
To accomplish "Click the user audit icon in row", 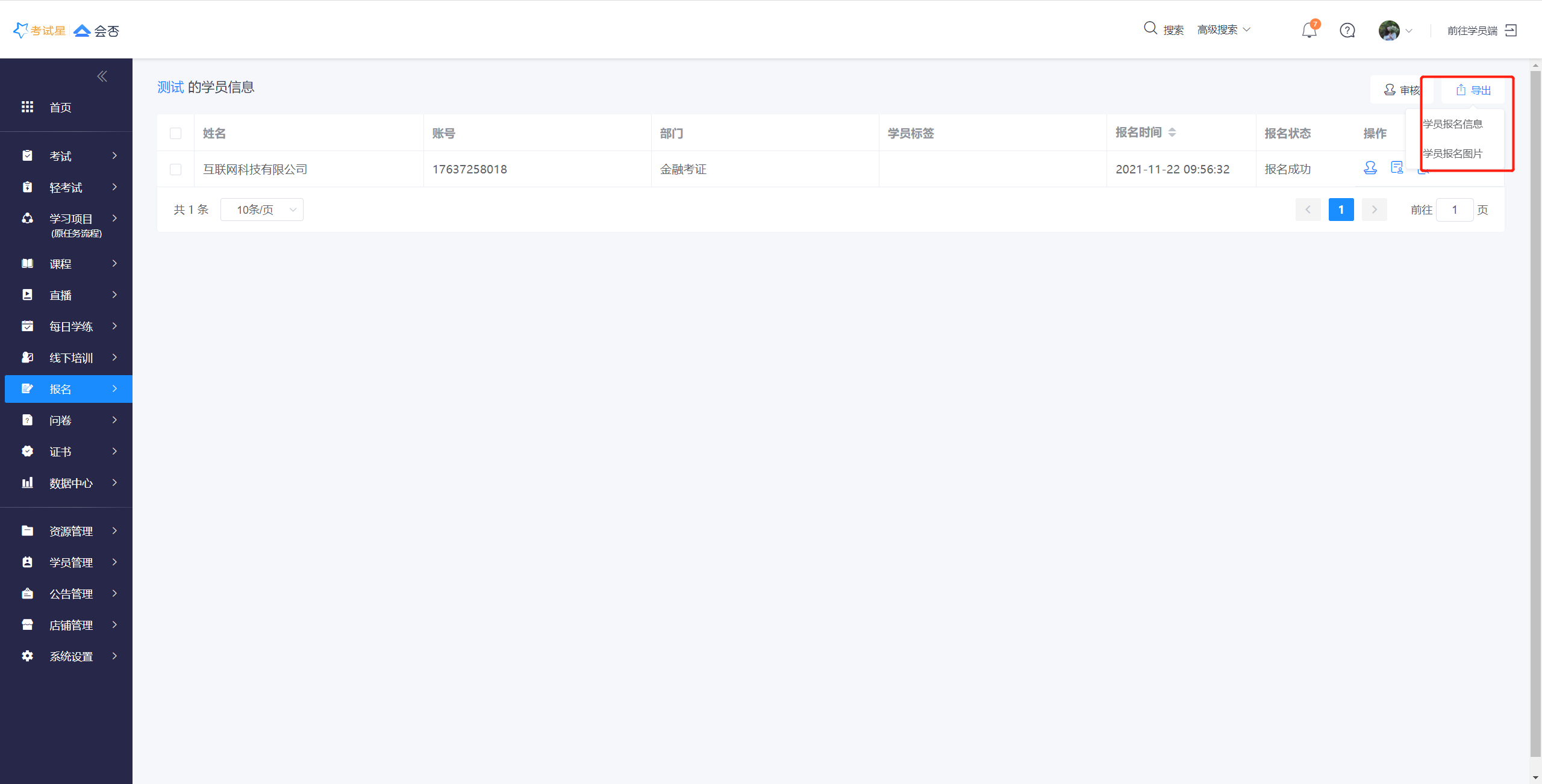I will click(1370, 168).
